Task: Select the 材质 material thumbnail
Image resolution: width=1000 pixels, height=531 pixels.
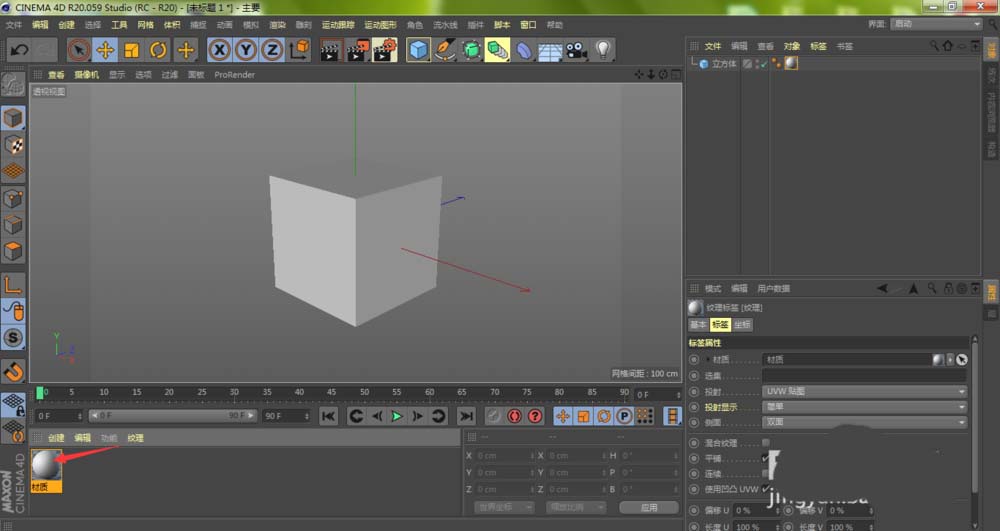Action: pos(46,467)
